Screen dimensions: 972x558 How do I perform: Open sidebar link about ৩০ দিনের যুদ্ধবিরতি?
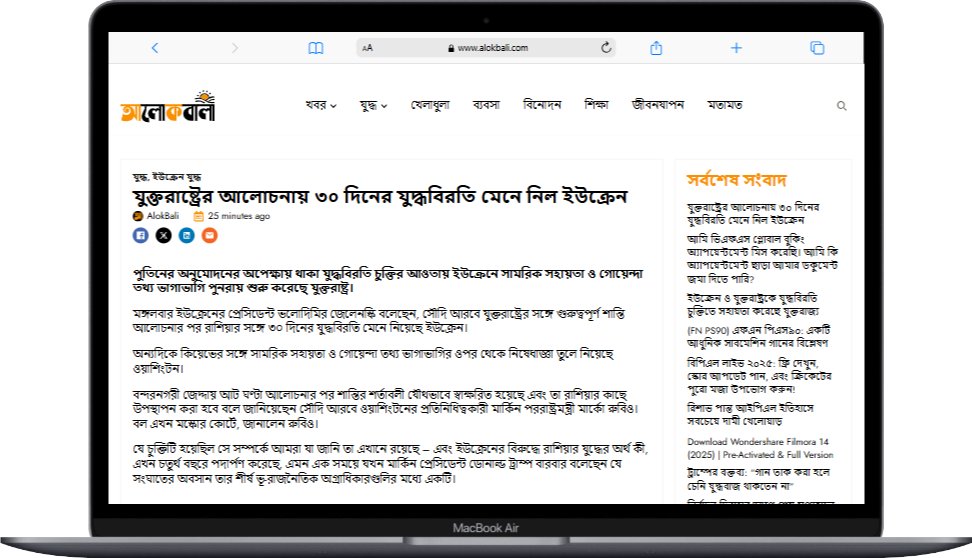point(753,213)
